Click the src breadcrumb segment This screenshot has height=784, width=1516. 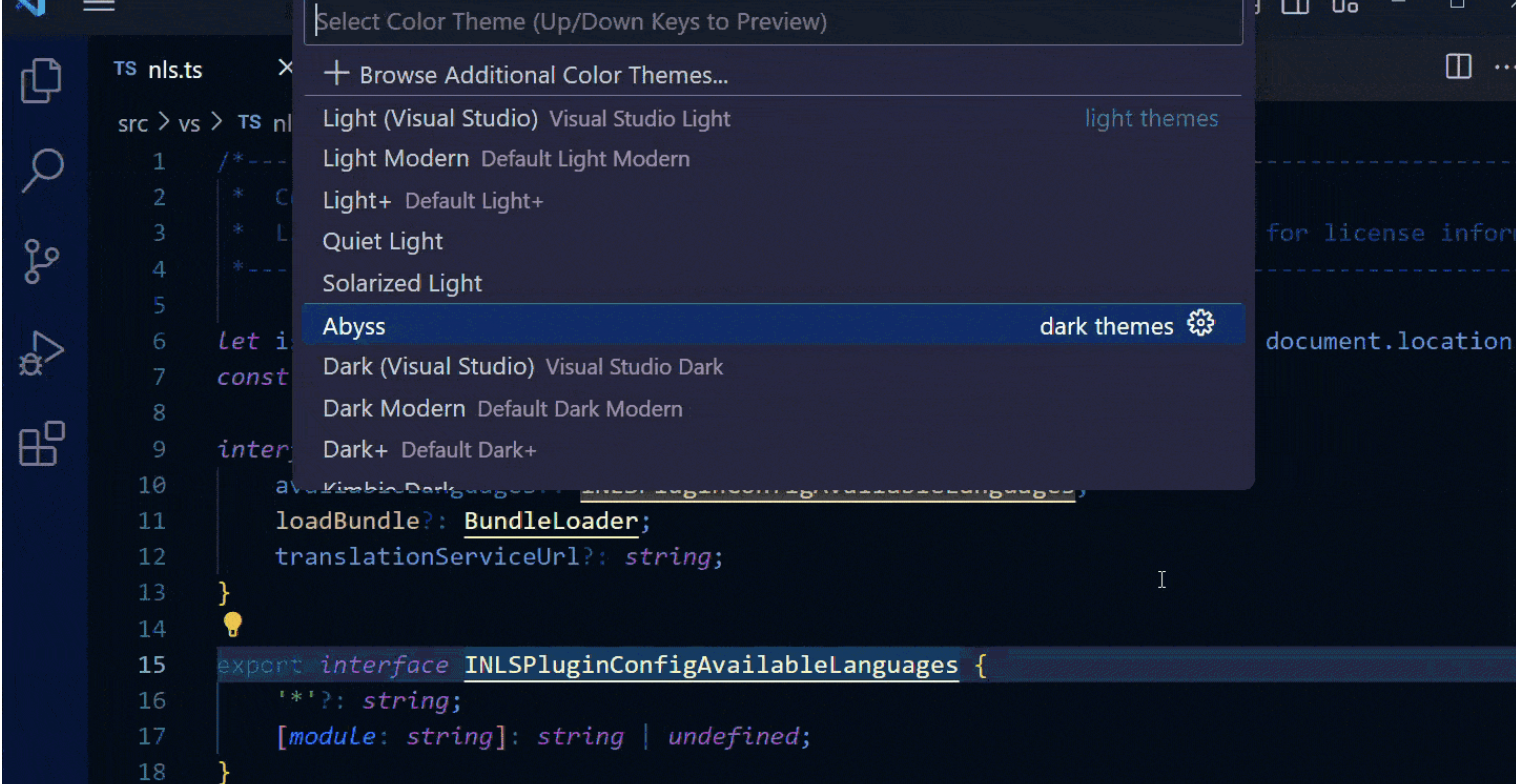coord(132,124)
